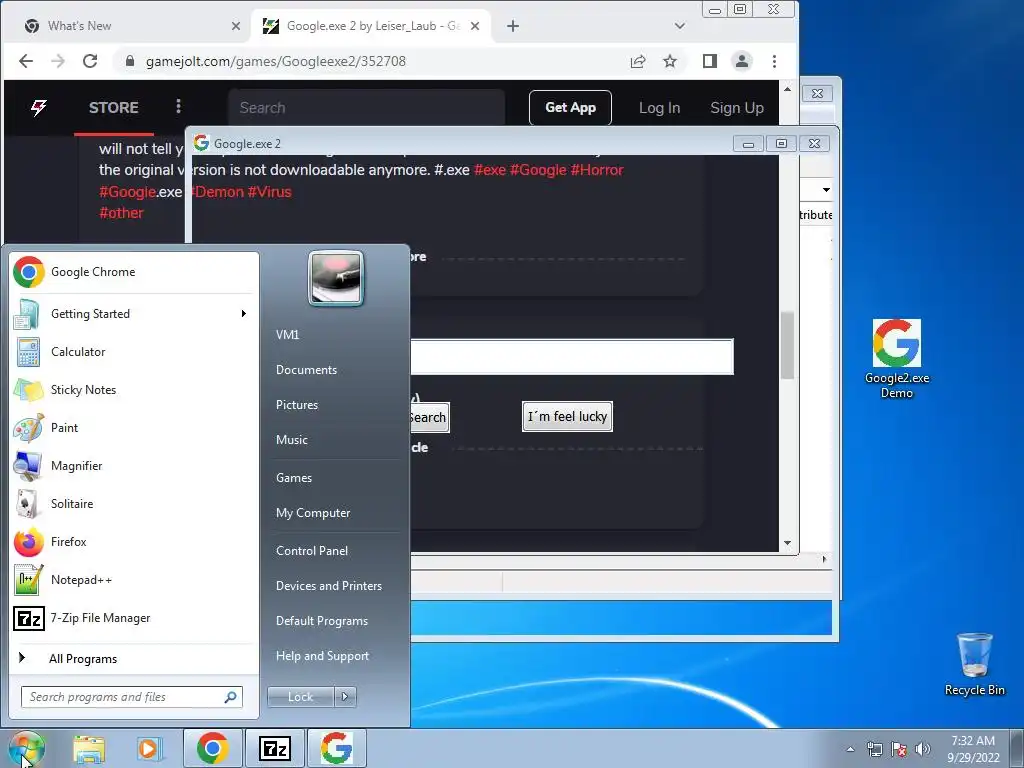The image size is (1024, 768).
Task: Click Game Jolt Search field
Action: 366,108
